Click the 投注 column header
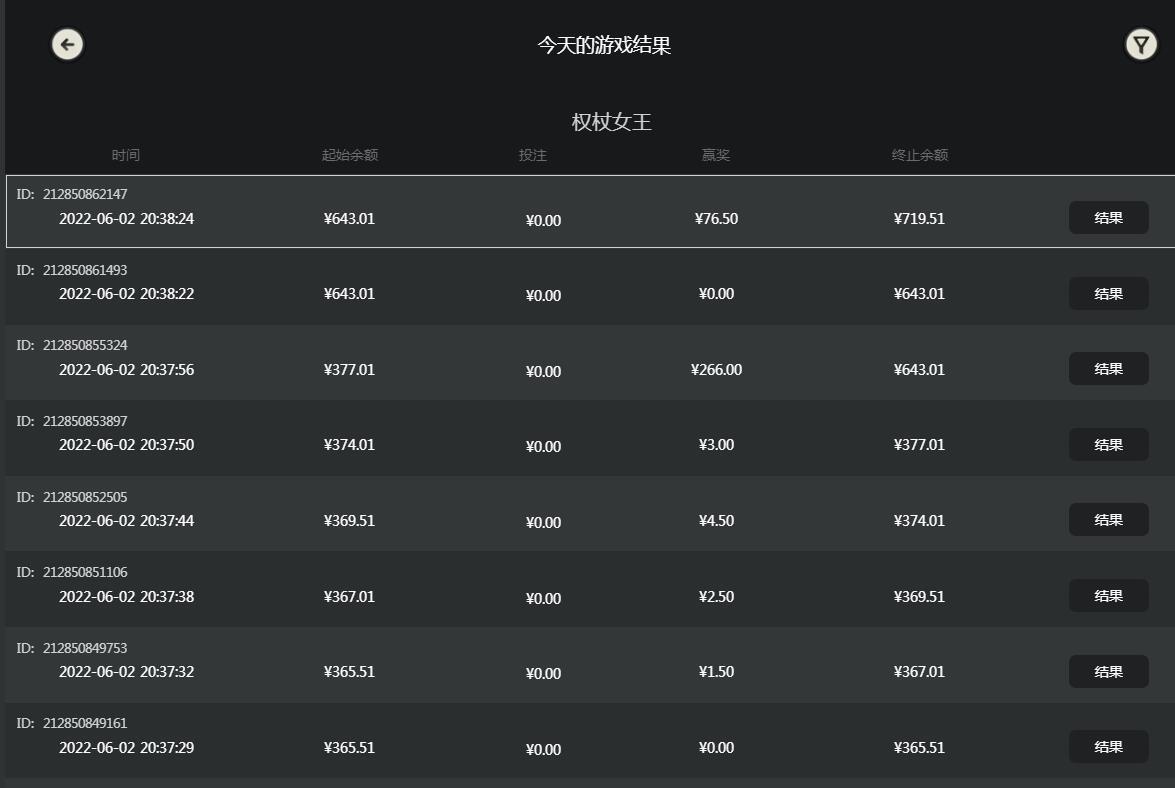1175x788 pixels. [x=533, y=155]
